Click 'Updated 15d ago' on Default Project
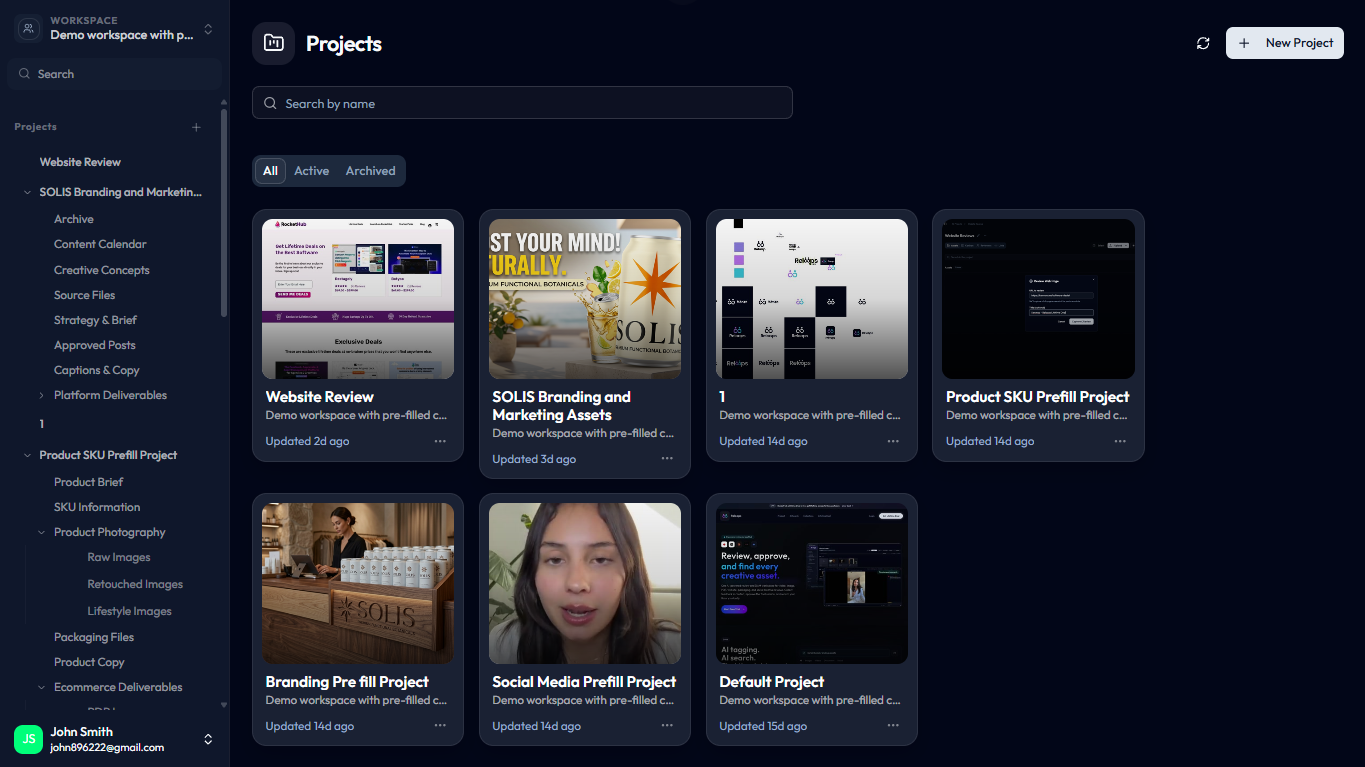Image resolution: width=1365 pixels, height=767 pixels. coord(763,726)
